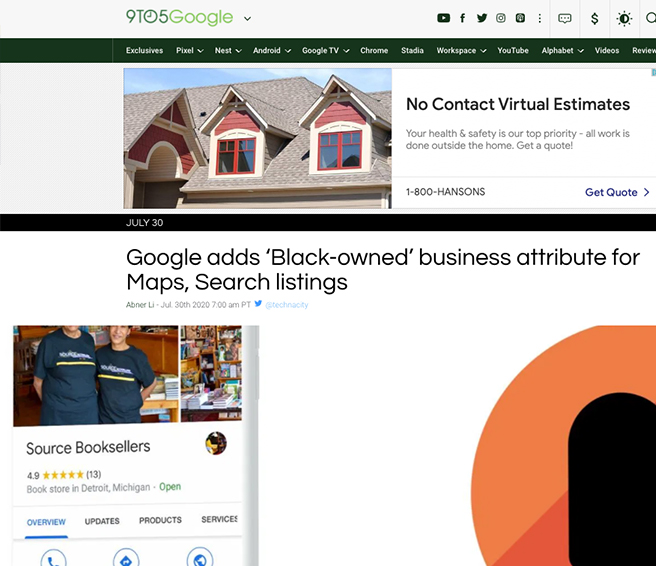
Task: Select the SERVICES tab
Action: 219,519
